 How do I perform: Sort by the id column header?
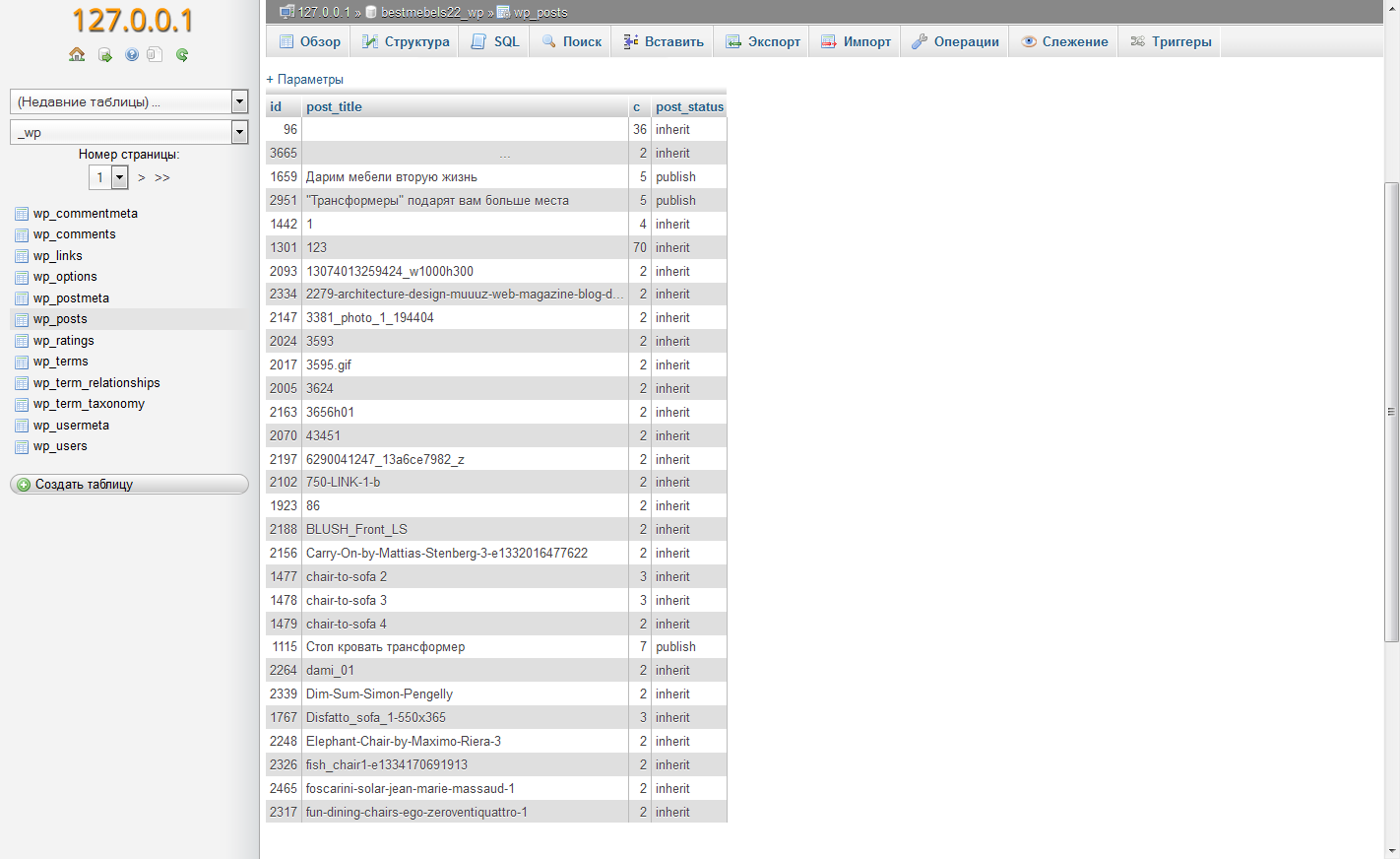pyautogui.click(x=276, y=106)
